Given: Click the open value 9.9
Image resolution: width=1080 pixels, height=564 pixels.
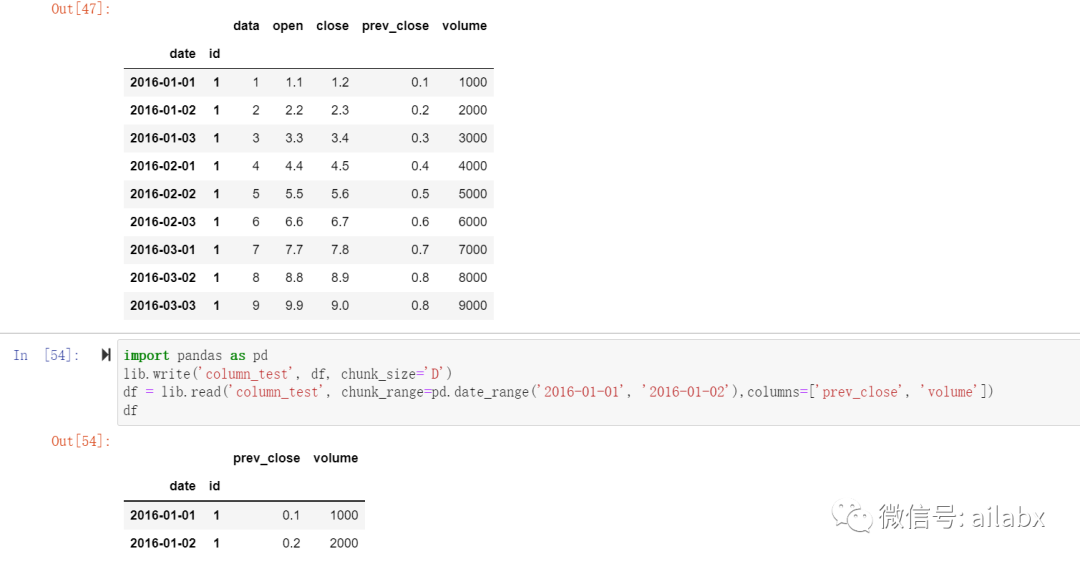Looking at the screenshot, I should tap(294, 306).
